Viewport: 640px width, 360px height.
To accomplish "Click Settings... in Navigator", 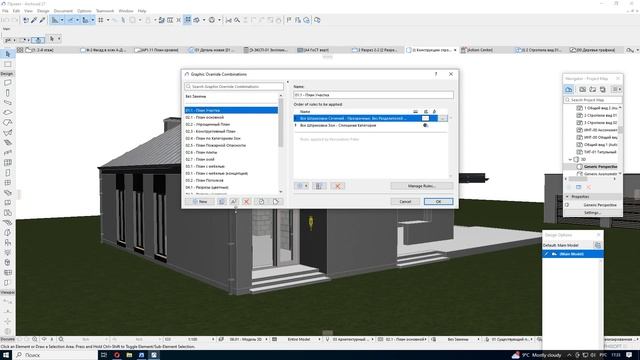I will [x=592, y=213].
